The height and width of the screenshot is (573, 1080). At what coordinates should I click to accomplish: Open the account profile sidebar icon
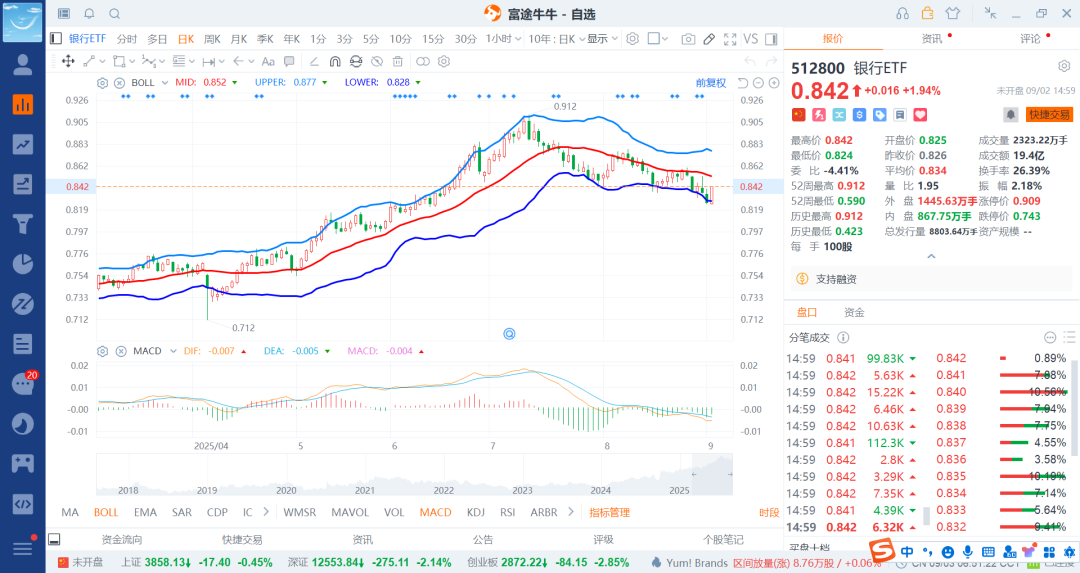[x=23, y=65]
